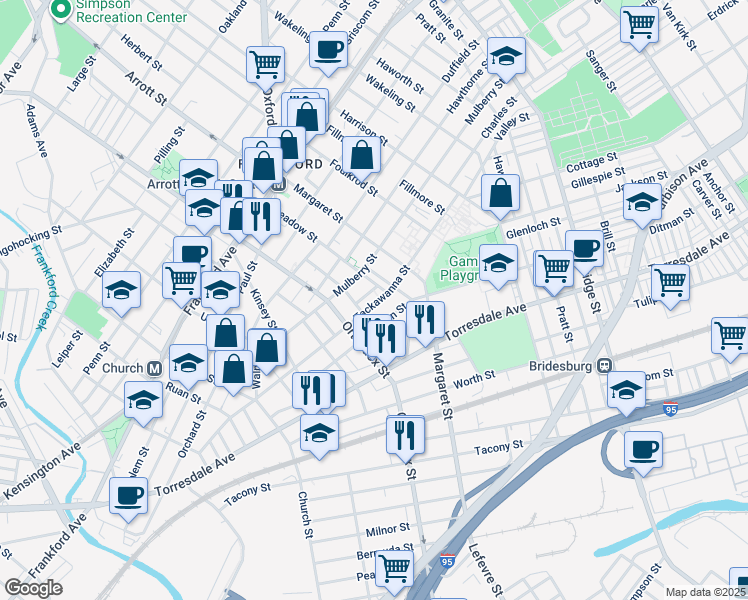Select the Kensington Ave street label

[42, 471]
